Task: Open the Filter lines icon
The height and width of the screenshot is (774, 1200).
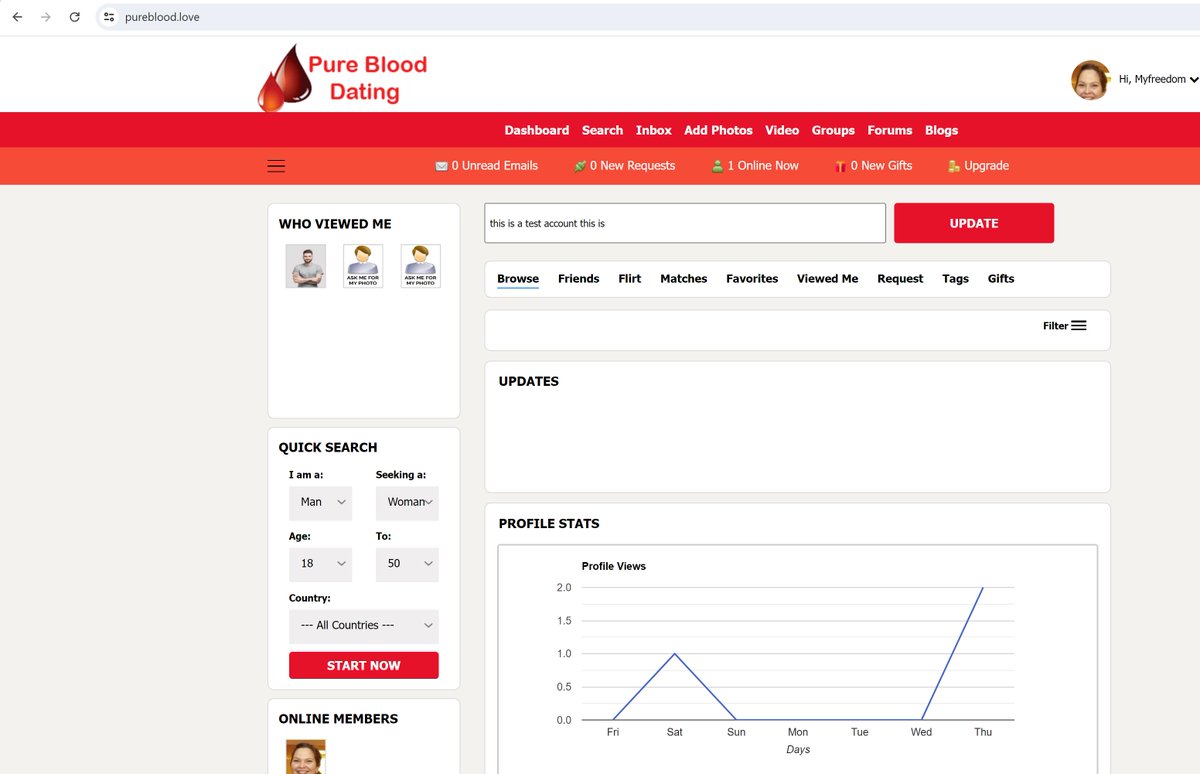Action: pos(1079,325)
